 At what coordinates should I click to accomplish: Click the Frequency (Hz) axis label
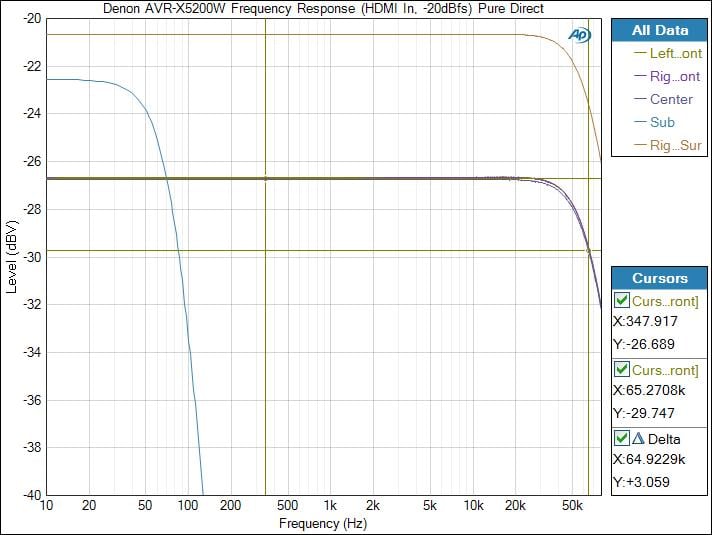coord(323,523)
